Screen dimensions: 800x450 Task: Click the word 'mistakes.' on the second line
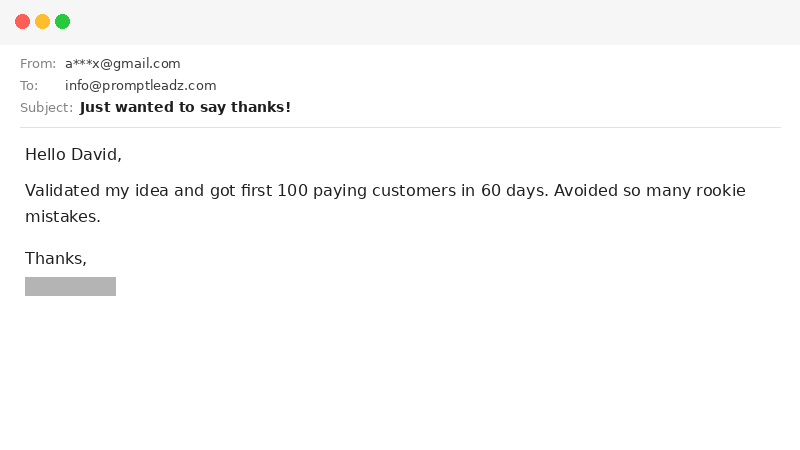(x=63, y=217)
